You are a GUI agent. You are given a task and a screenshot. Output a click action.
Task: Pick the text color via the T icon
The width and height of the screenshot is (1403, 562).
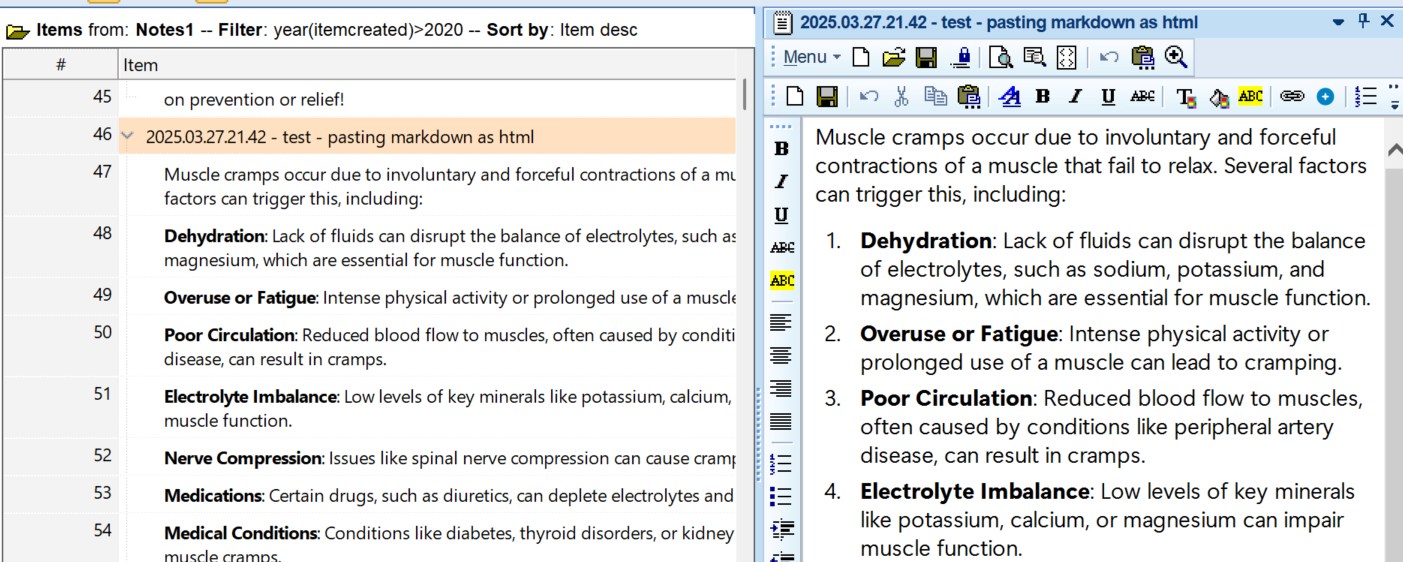click(1186, 97)
